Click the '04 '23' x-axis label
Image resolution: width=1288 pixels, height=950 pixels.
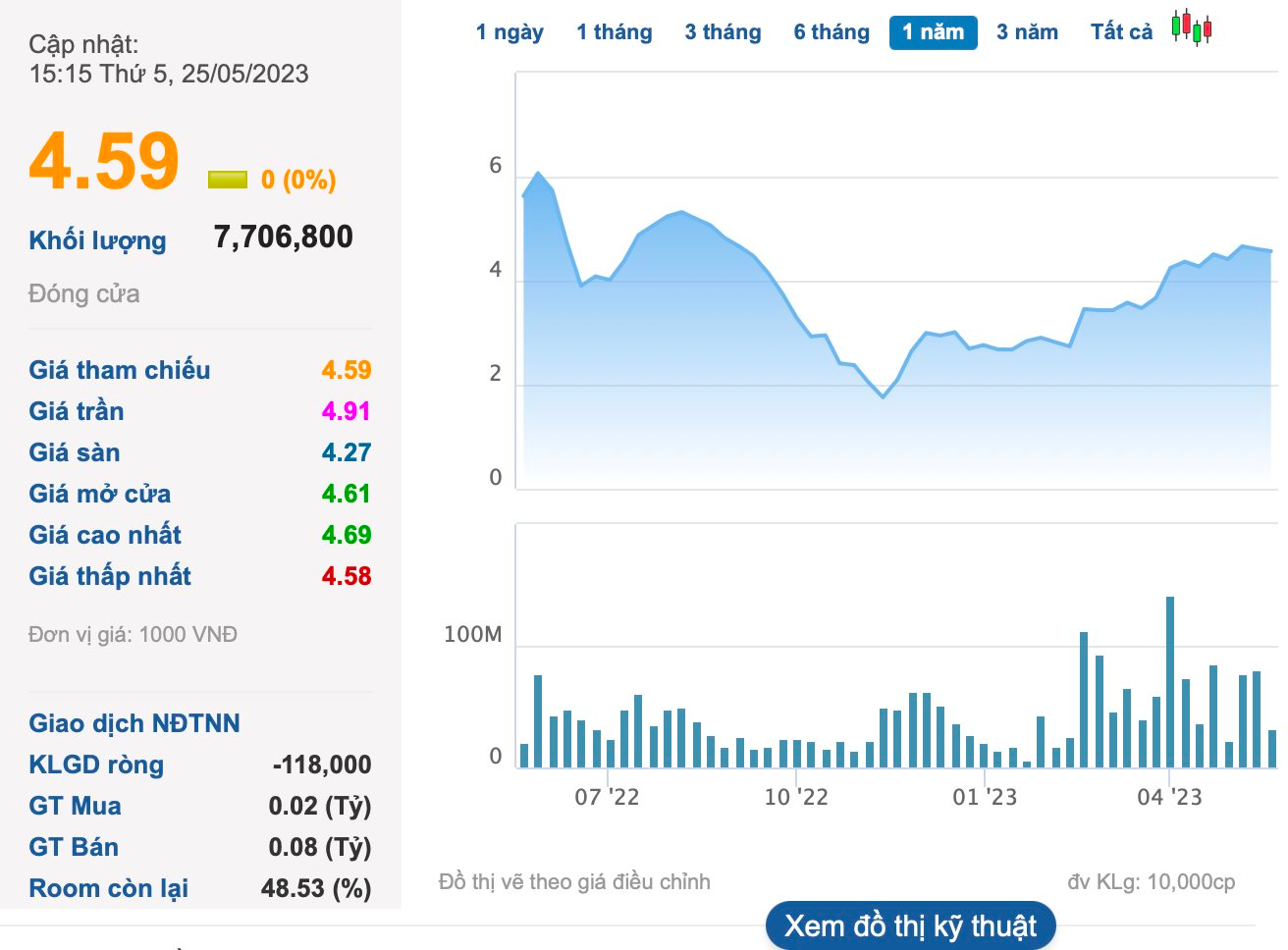(1169, 797)
